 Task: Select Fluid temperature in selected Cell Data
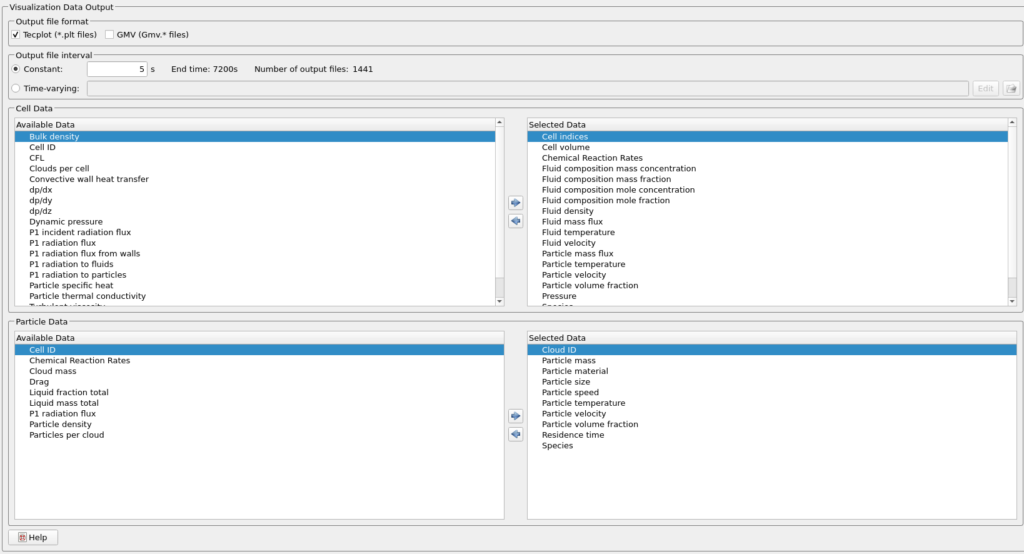585,232
